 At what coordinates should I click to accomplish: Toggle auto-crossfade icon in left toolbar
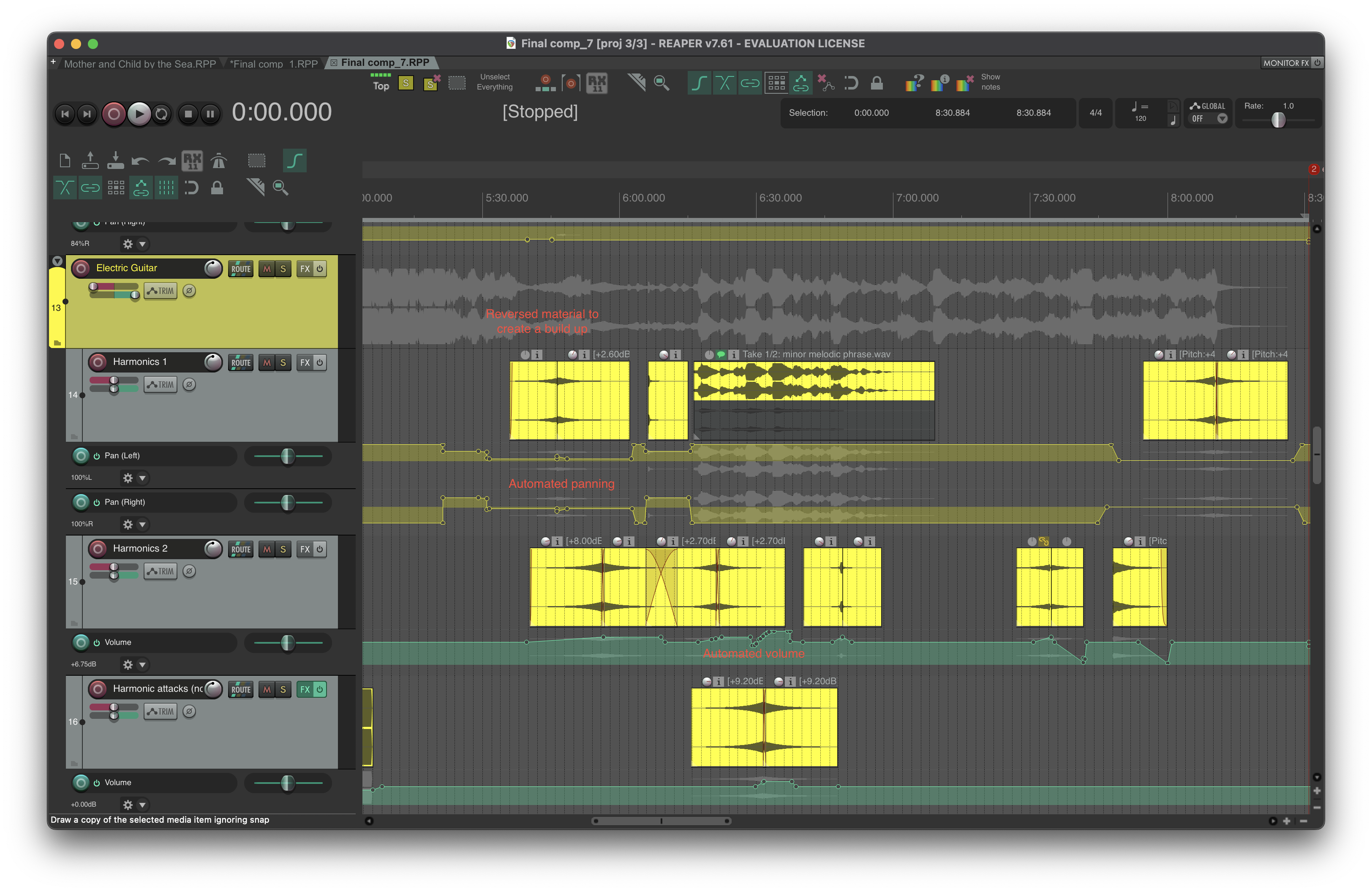tap(65, 187)
